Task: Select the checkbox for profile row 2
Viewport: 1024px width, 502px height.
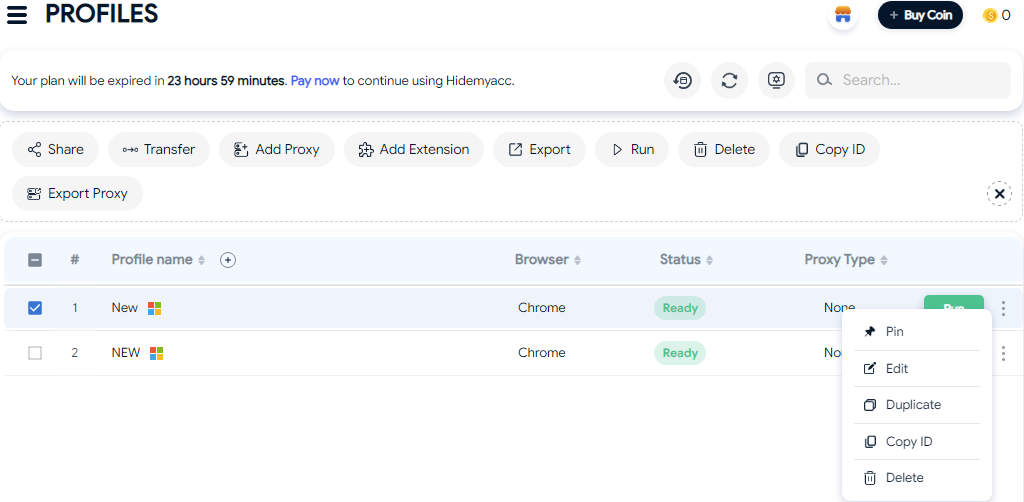Action: coord(35,353)
